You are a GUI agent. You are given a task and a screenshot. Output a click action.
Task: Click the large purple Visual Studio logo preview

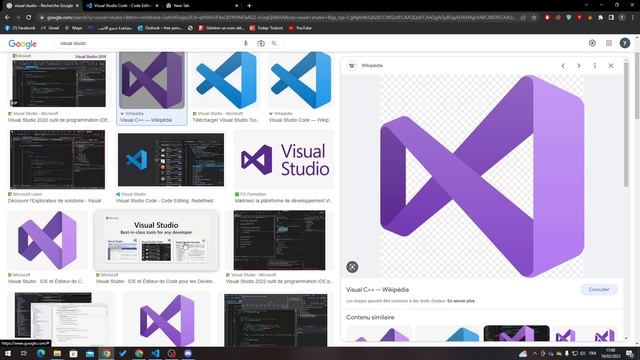pos(482,176)
